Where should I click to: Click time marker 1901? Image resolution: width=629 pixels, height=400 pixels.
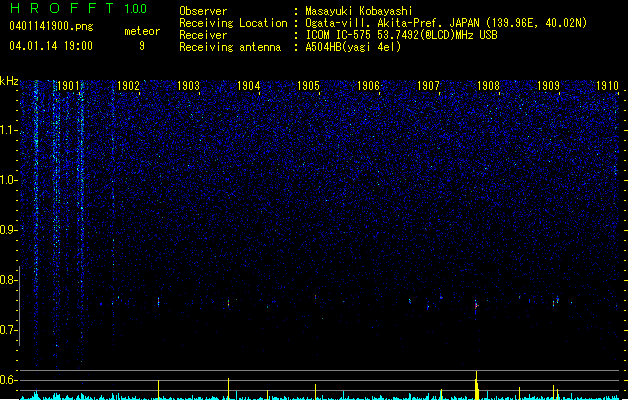tap(68, 86)
